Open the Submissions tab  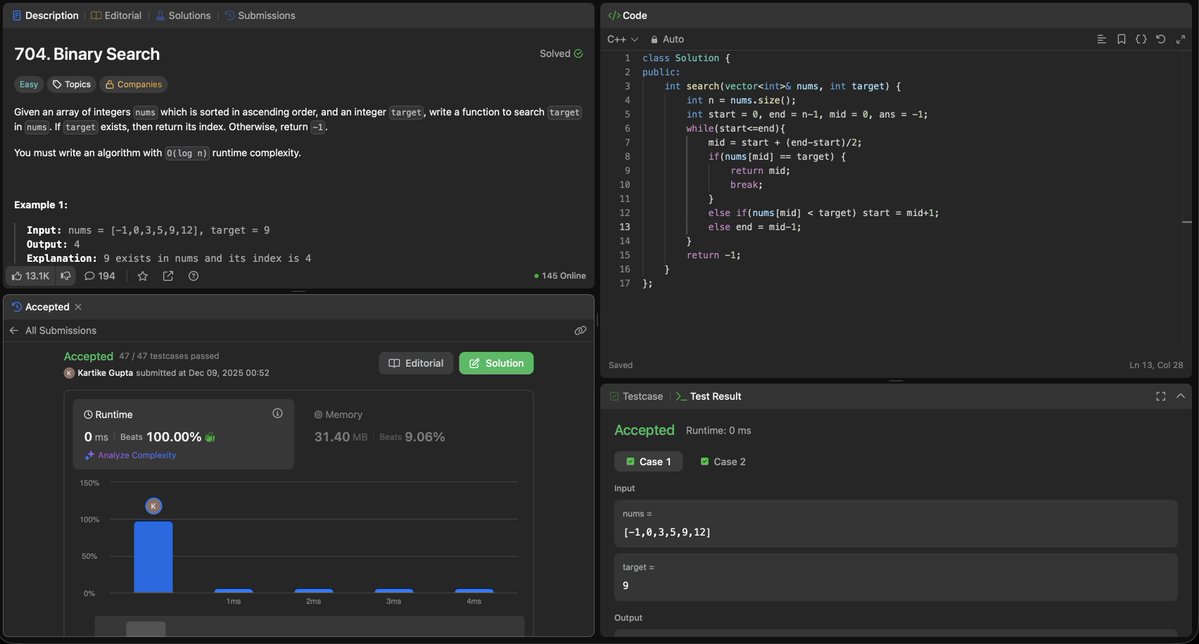point(258,13)
